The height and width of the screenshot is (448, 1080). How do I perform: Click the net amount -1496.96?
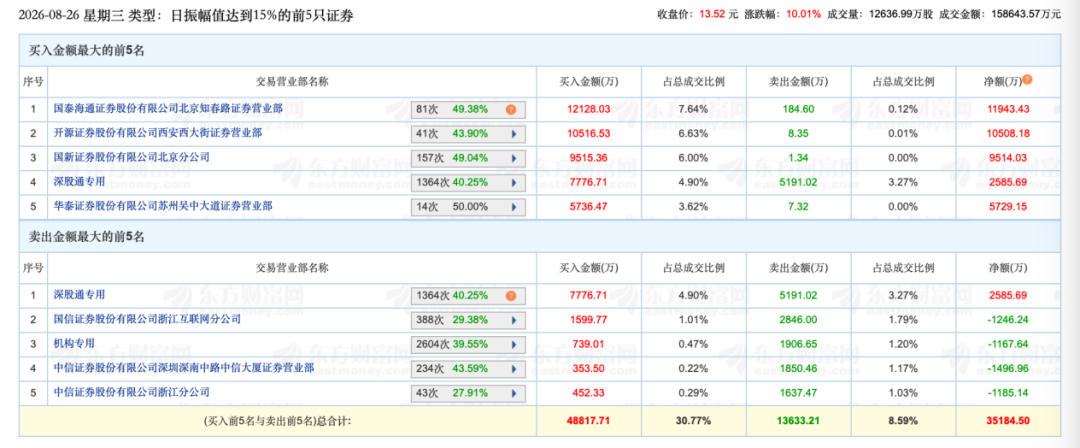[x=1008, y=369]
